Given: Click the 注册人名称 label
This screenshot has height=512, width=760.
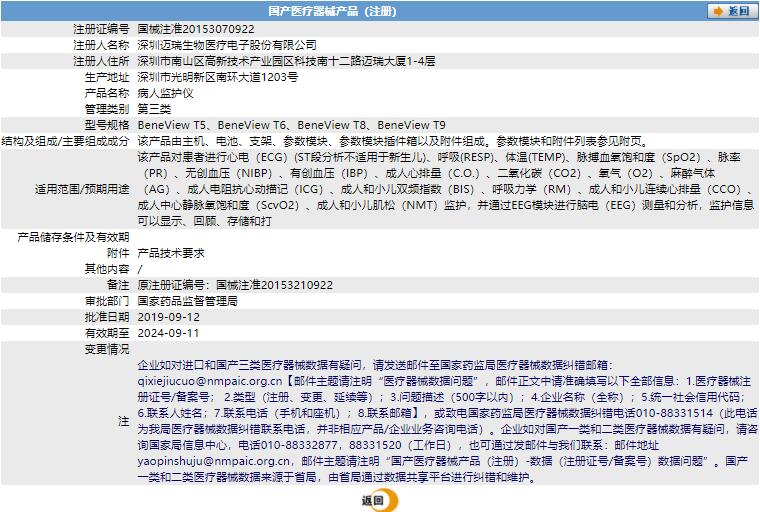Looking at the screenshot, I should pos(101,45).
